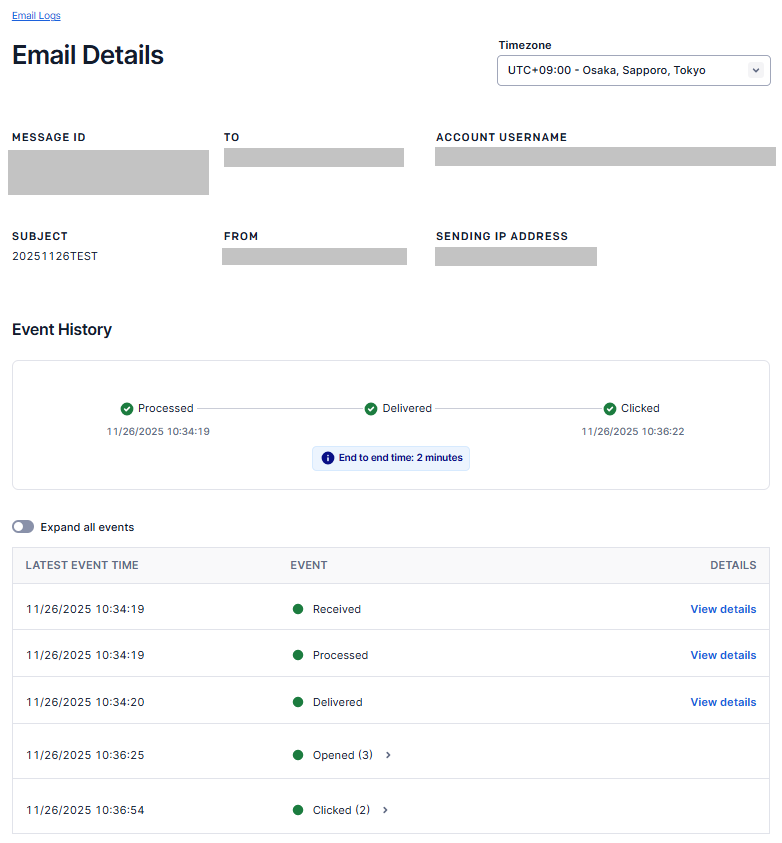Click the Delivered green checkmark icon in timeline

(371, 409)
